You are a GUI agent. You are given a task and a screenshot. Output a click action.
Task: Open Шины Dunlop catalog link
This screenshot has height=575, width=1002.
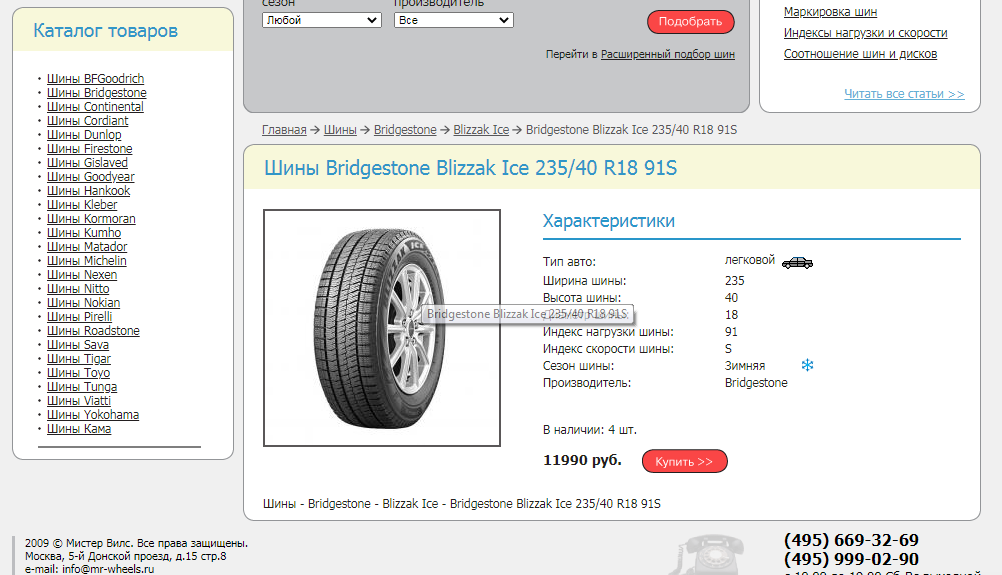pos(84,135)
